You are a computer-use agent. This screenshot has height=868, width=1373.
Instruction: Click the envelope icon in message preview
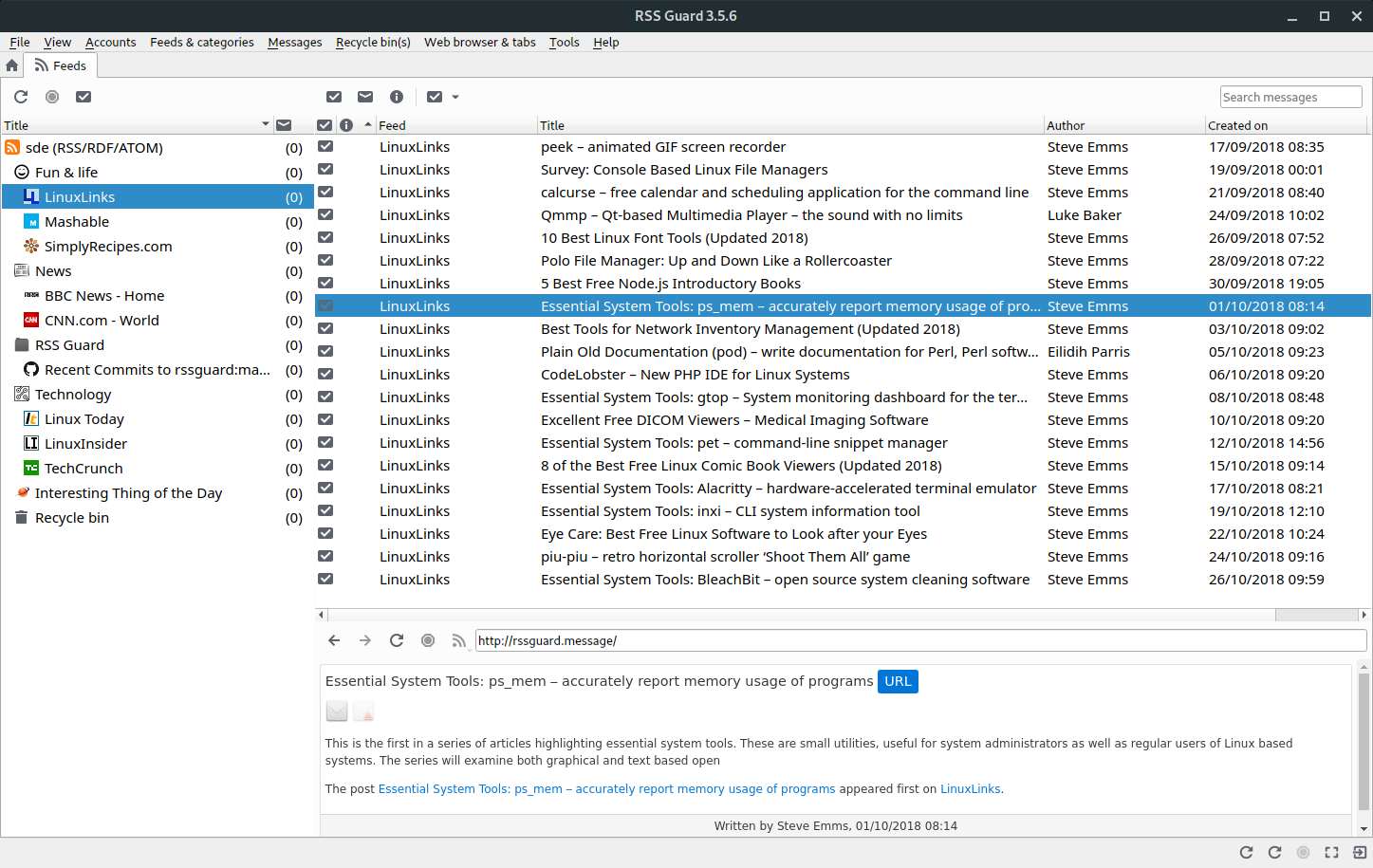click(337, 711)
